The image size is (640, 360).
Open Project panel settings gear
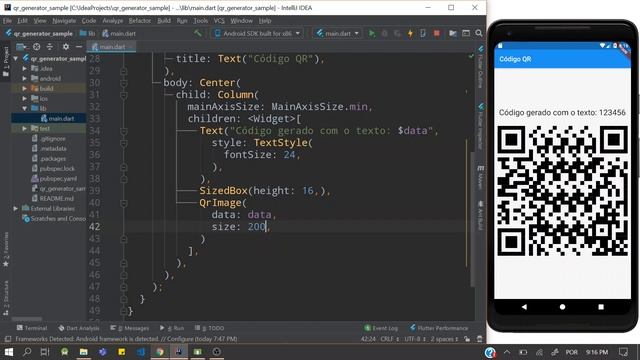tap(65, 47)
